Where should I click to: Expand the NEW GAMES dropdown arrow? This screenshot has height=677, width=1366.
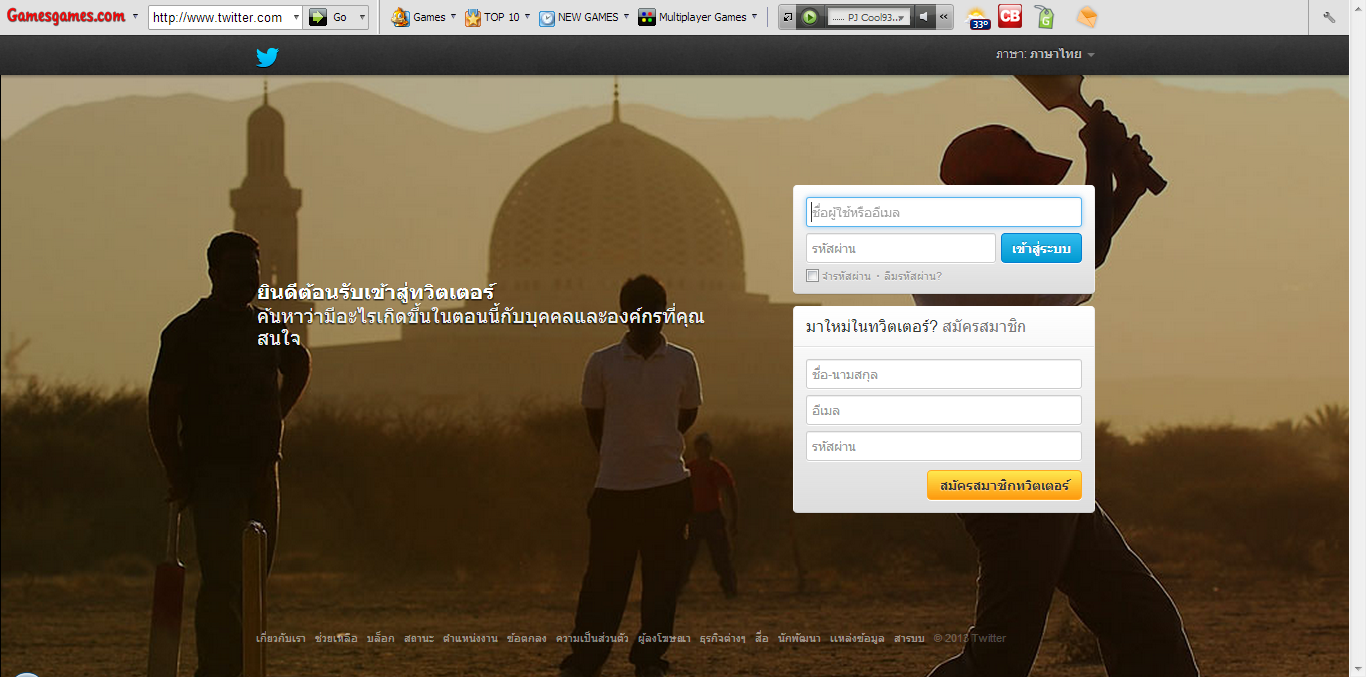tap(626, 17)
